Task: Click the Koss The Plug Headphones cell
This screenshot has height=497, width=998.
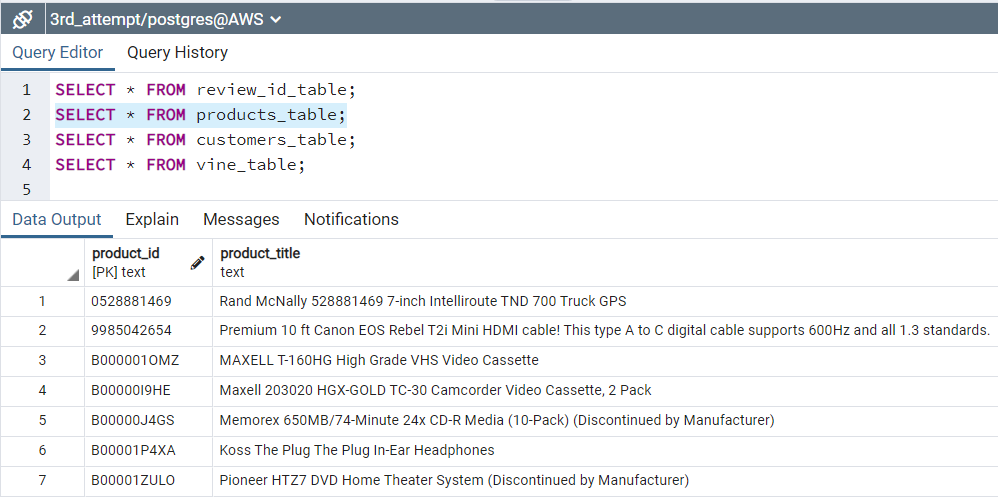Action: 605,451
